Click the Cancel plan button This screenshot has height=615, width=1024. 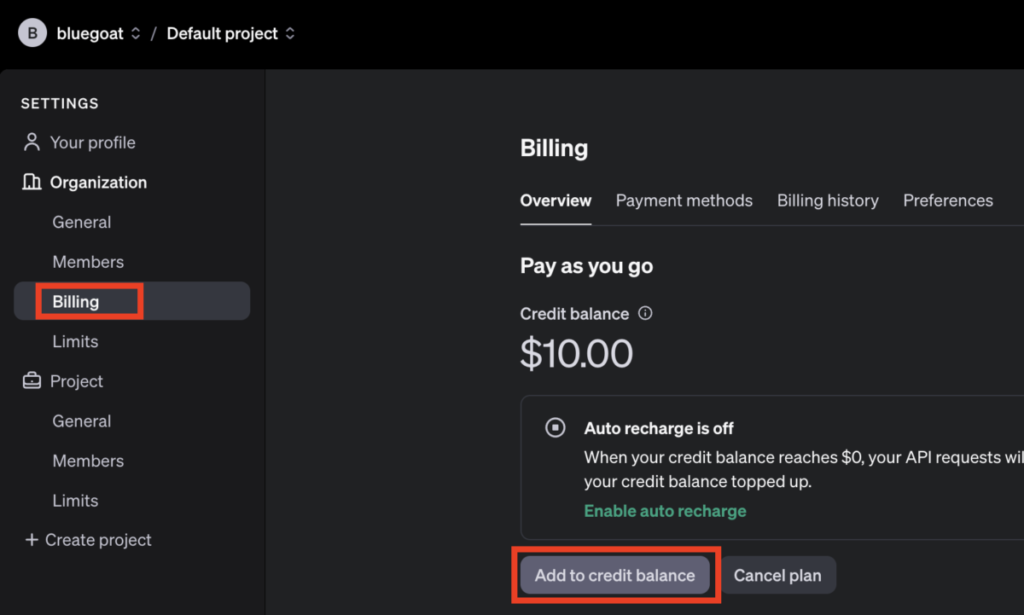tap(777, 575)
